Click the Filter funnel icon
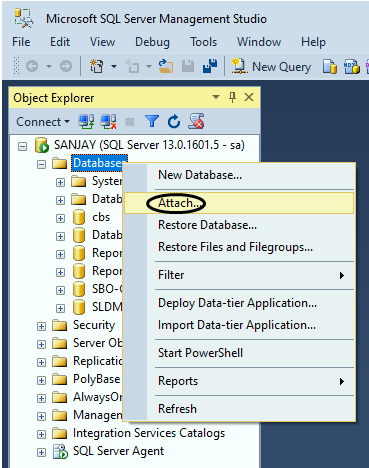369x468 pixels. [152, 121]
